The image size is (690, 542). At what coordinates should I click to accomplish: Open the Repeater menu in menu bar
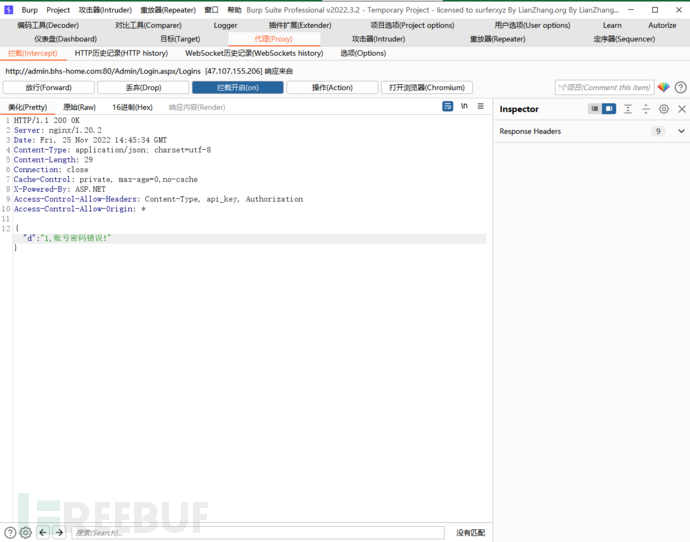pos(168,10)
